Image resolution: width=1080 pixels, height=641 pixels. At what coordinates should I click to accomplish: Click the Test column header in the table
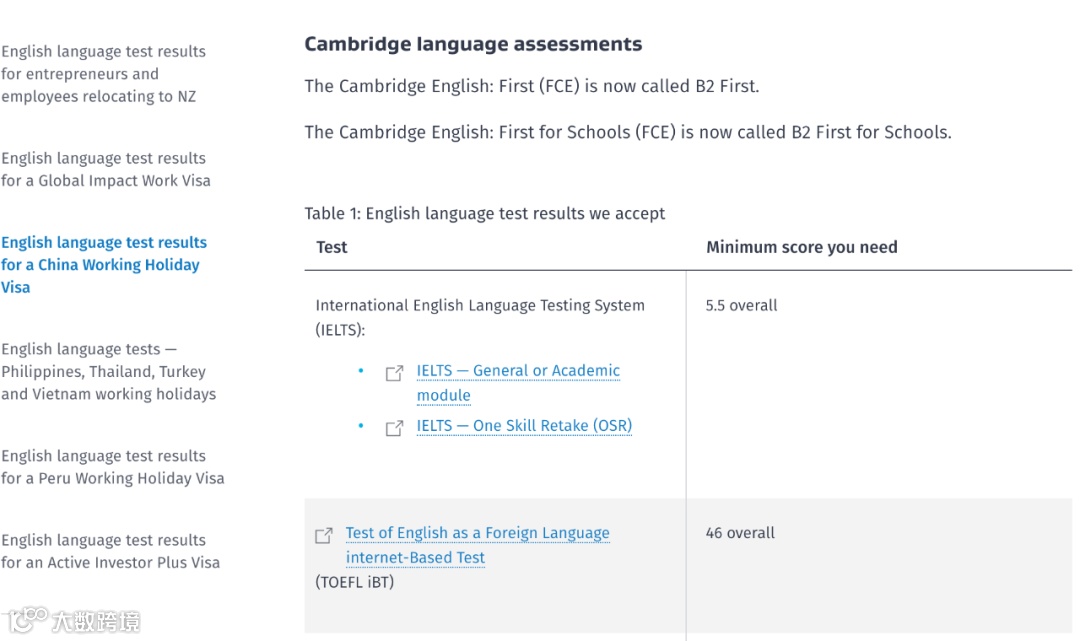[332, 248]
